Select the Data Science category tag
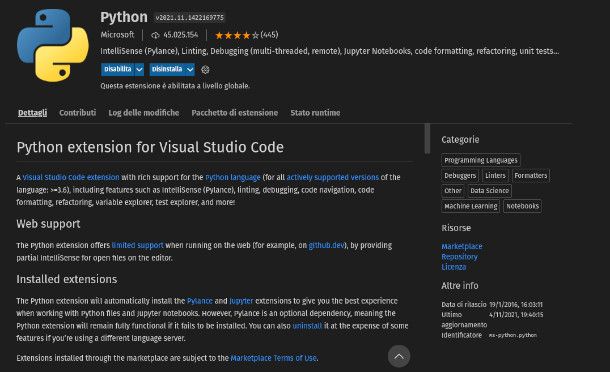Image resolution: width=610 pixels, height=372 pixels. 489,191
